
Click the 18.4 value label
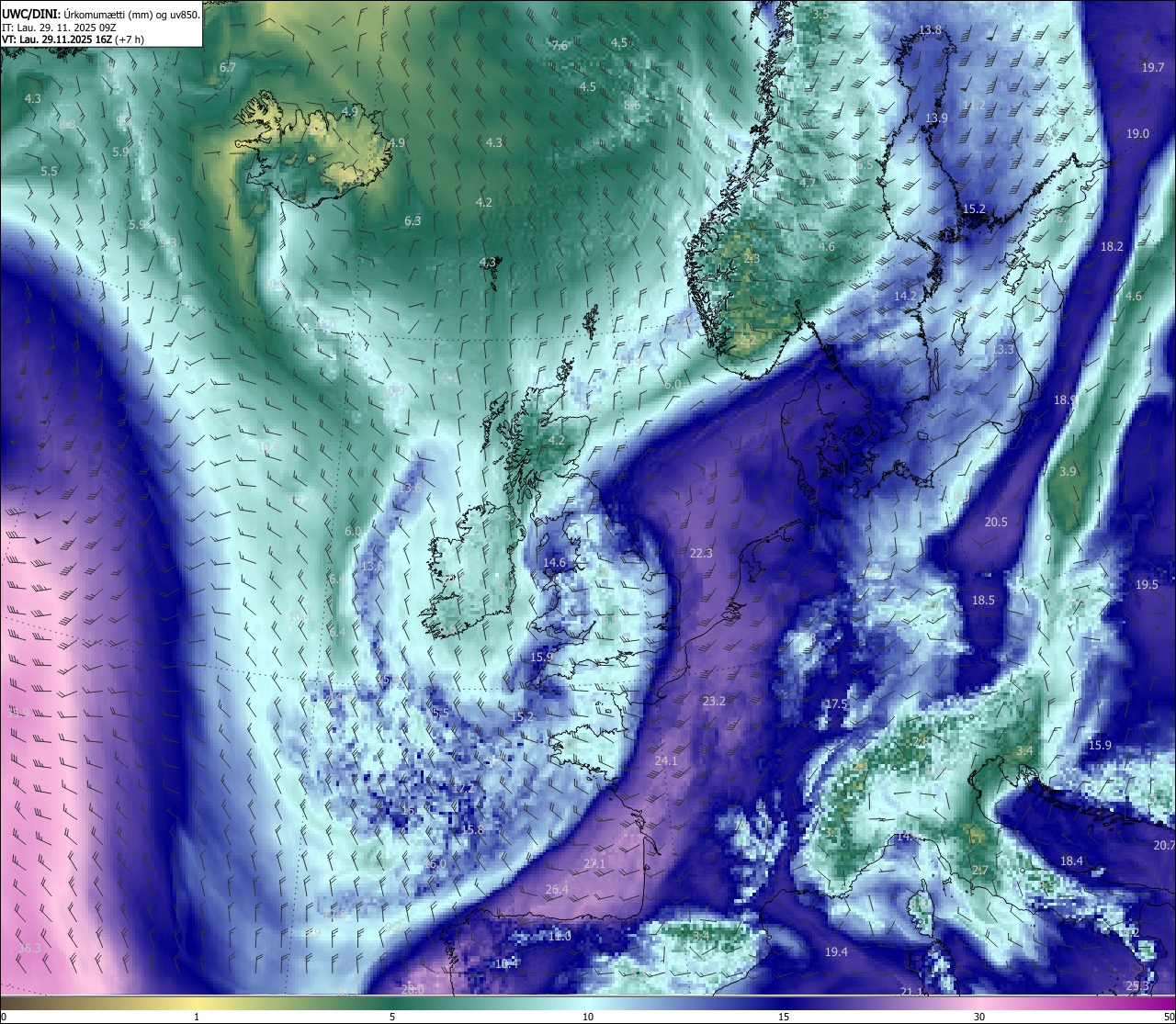[x=1071, y=861]
